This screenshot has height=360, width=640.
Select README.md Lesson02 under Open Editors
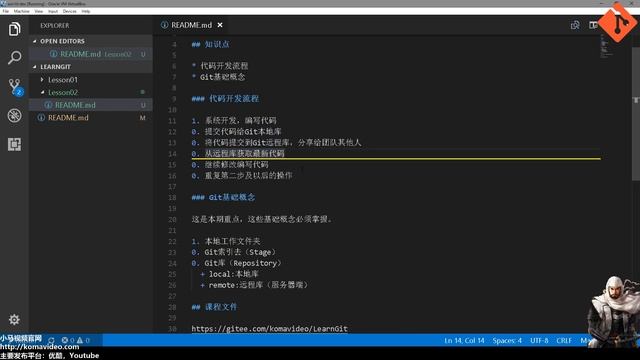(91, 54)
